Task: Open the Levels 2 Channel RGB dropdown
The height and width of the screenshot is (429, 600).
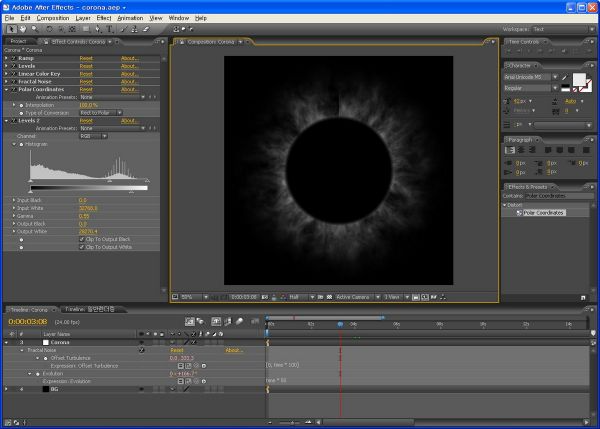Action: pyautogui.click(x=93, y=136)
